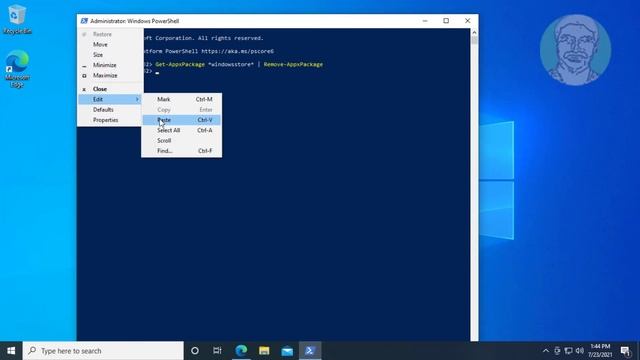Choose Close in the system menu
The height and width of the screenshot is (360, 640).
110,89
